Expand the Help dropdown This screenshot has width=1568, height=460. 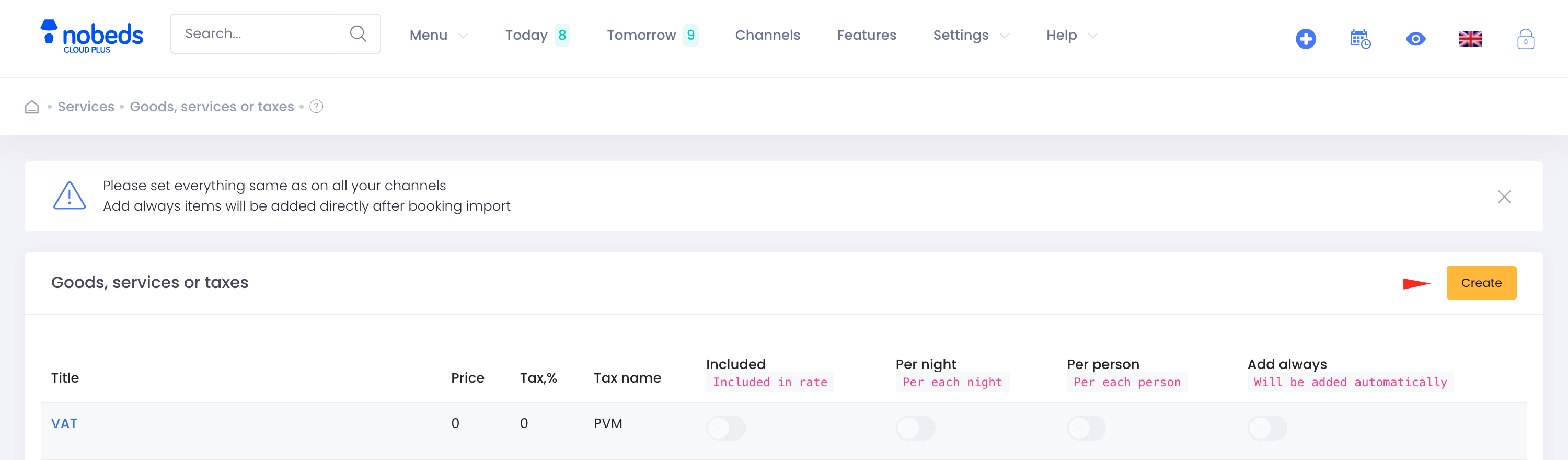tap(1071, 36)
